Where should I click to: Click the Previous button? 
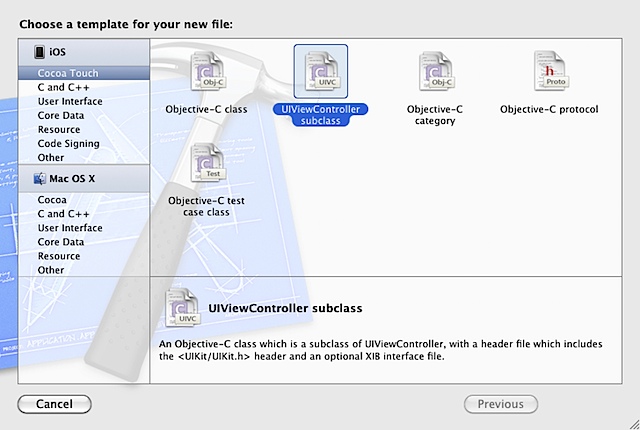pos(500,404)
